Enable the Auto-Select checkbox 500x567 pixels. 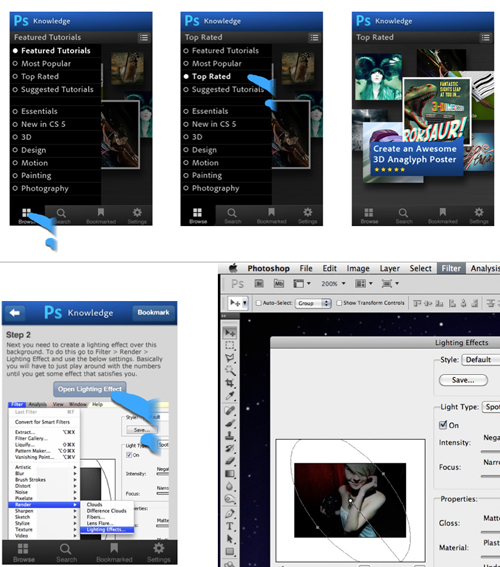(258, 303)
